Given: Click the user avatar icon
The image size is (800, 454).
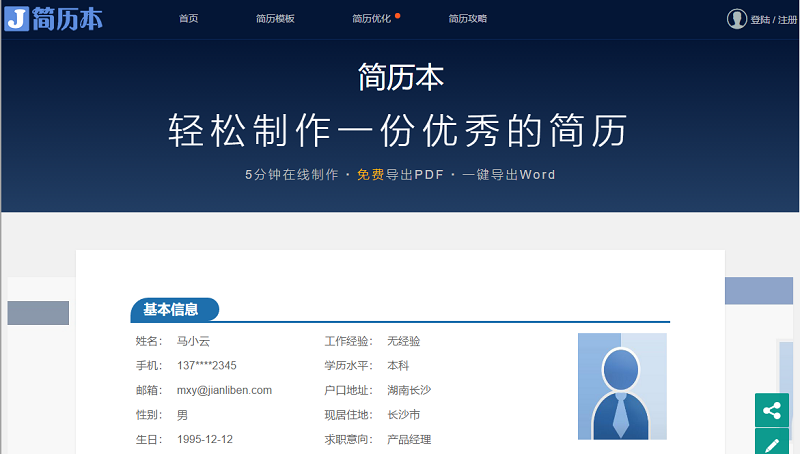Looking at the screenshot, I should click(x=737, y=19).
